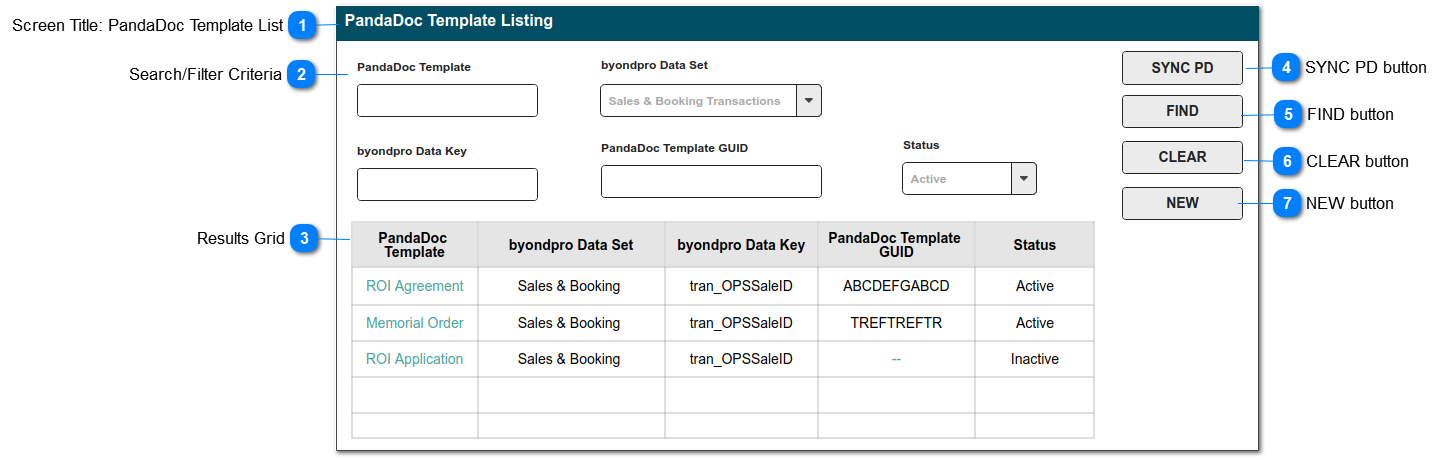Click the PandaDoc Template GUID column header
The image size is (1443, 460).
[896, 245]
